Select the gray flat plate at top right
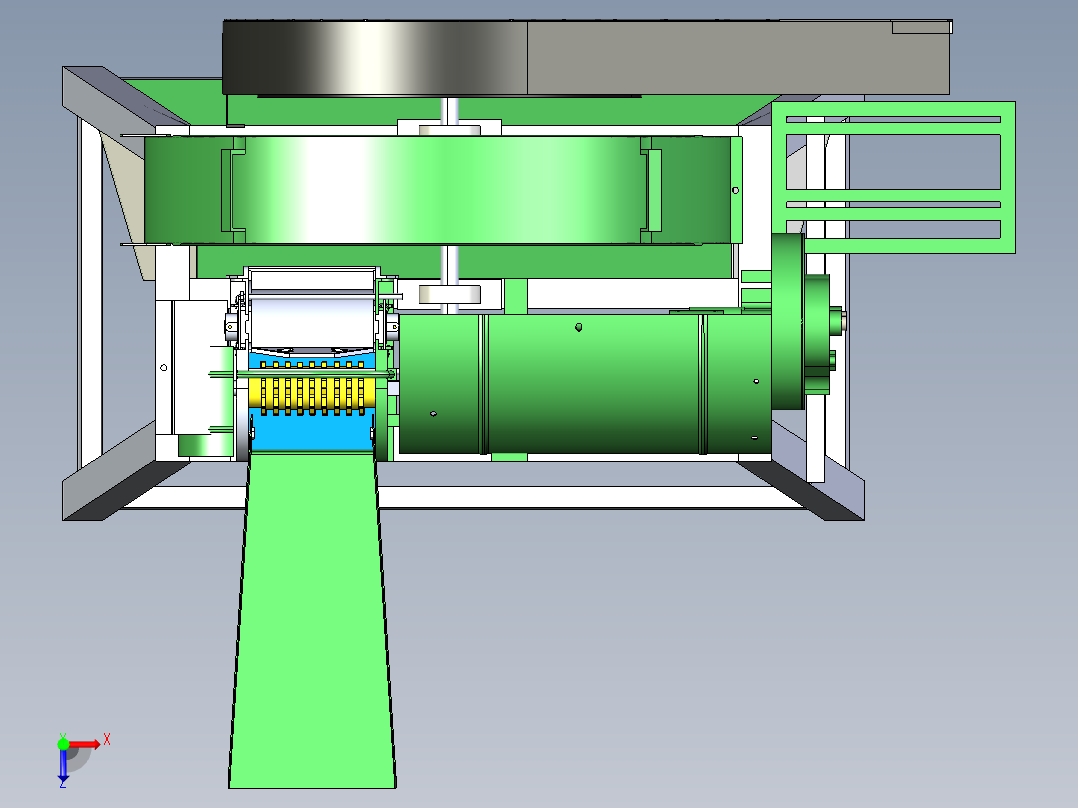 pos(738,58)
